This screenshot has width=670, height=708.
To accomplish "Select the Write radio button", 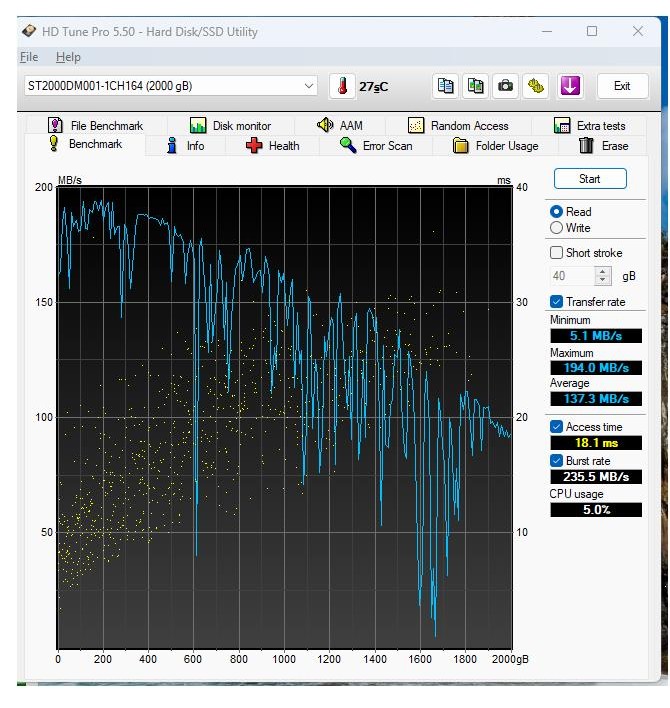I will coord(556,228).
